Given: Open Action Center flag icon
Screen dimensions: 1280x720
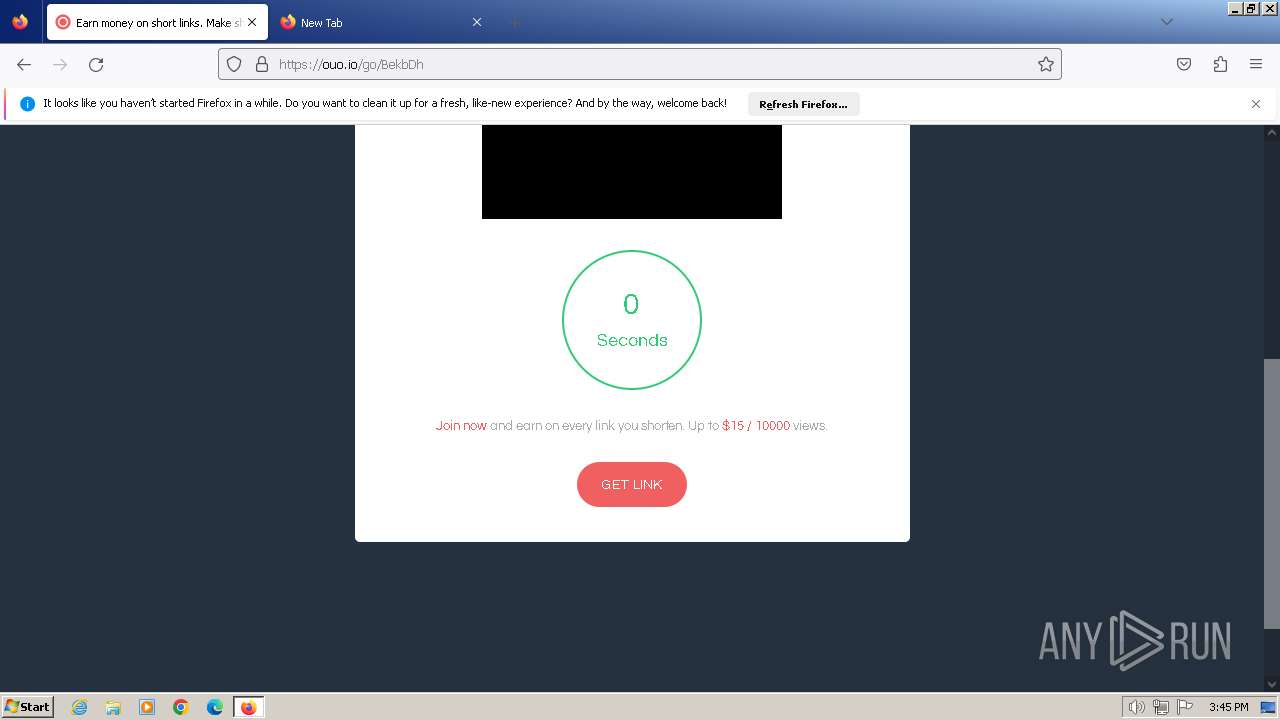Looking at the screenshot, I should pyautogui.click(x=1186, y=707).
